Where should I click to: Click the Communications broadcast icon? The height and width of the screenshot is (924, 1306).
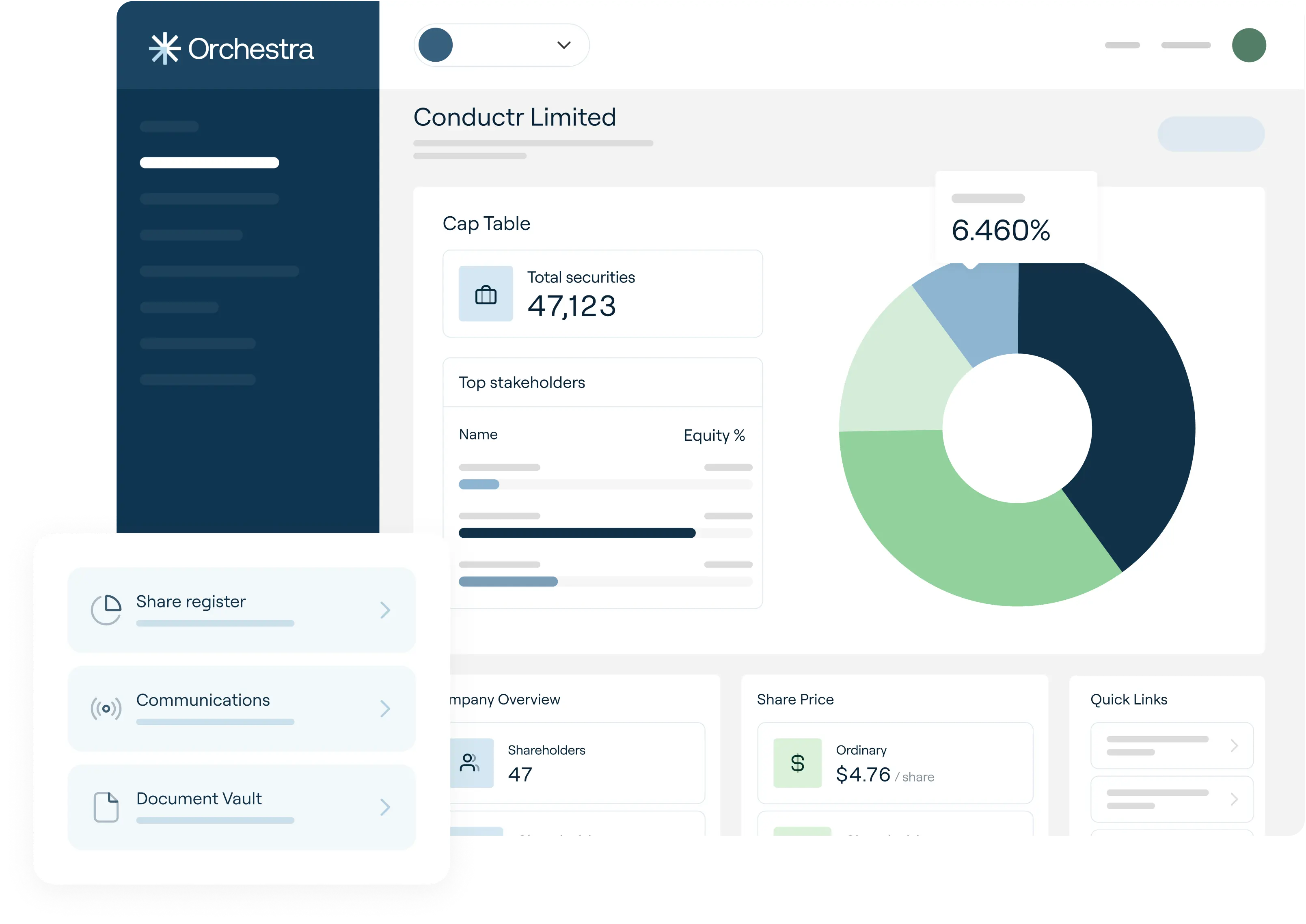click(106, 709)
